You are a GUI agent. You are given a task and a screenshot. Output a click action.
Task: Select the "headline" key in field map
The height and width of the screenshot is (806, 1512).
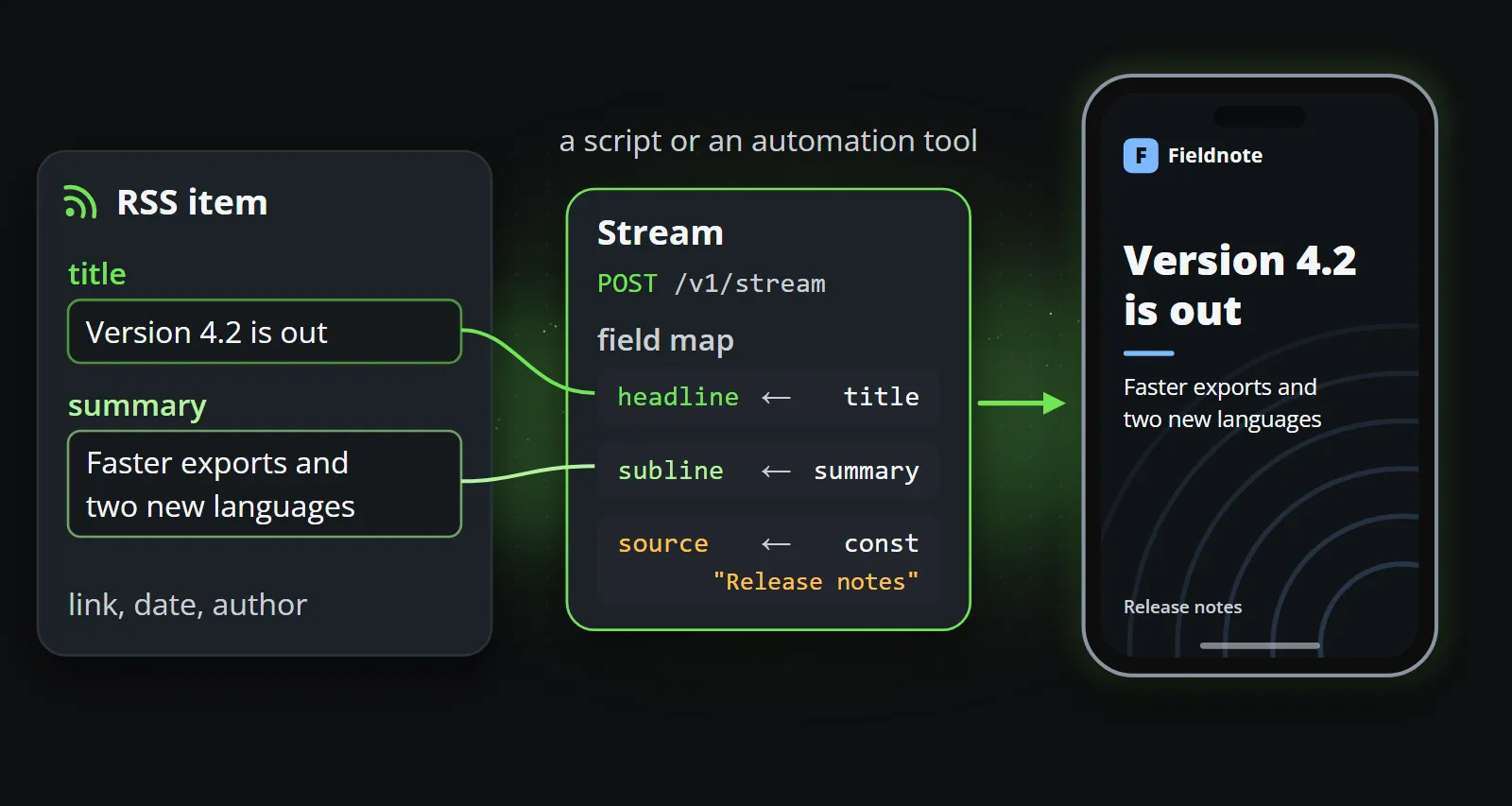point(679,397)
